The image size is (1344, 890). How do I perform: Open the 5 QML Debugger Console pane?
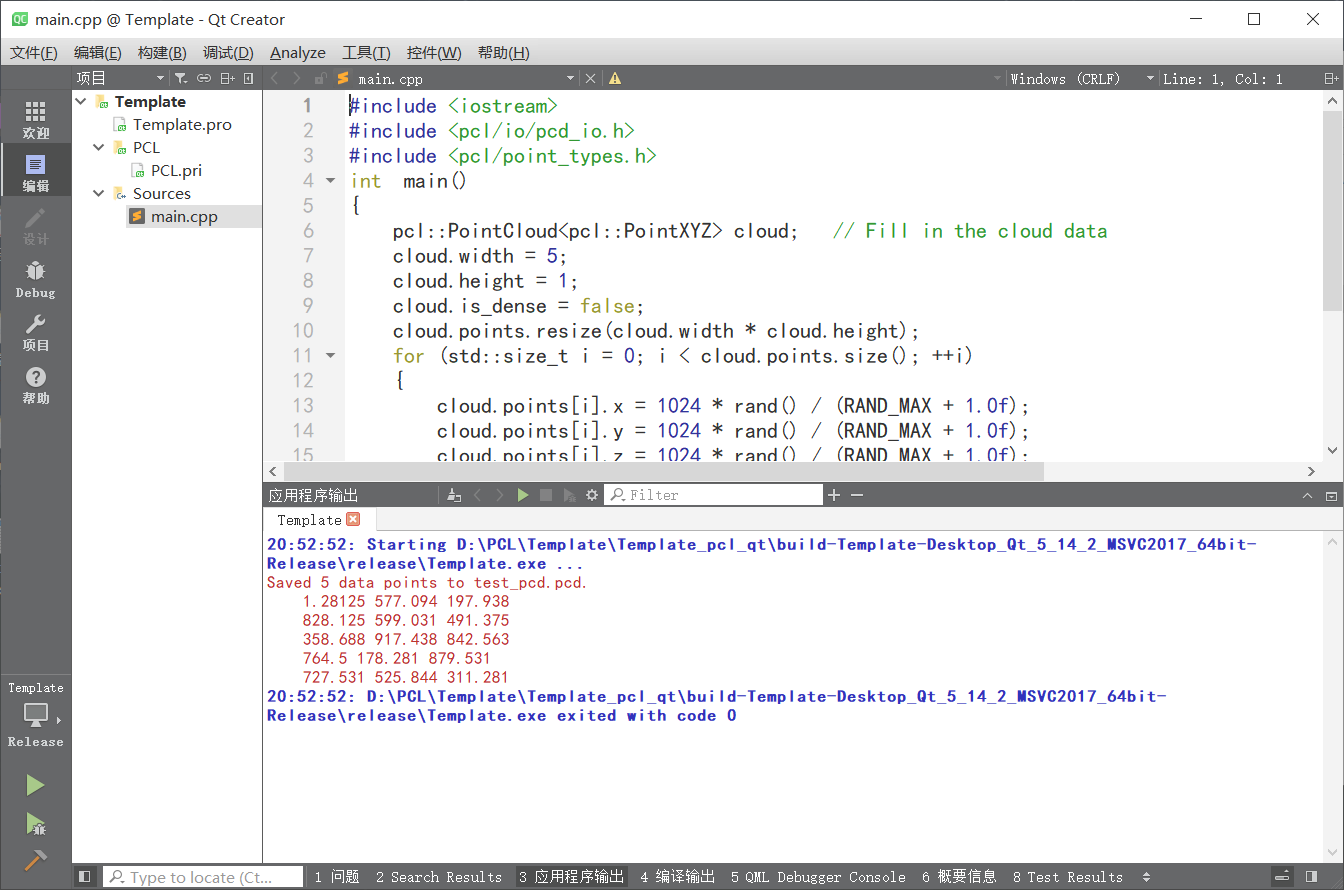(x=818, y=877)
